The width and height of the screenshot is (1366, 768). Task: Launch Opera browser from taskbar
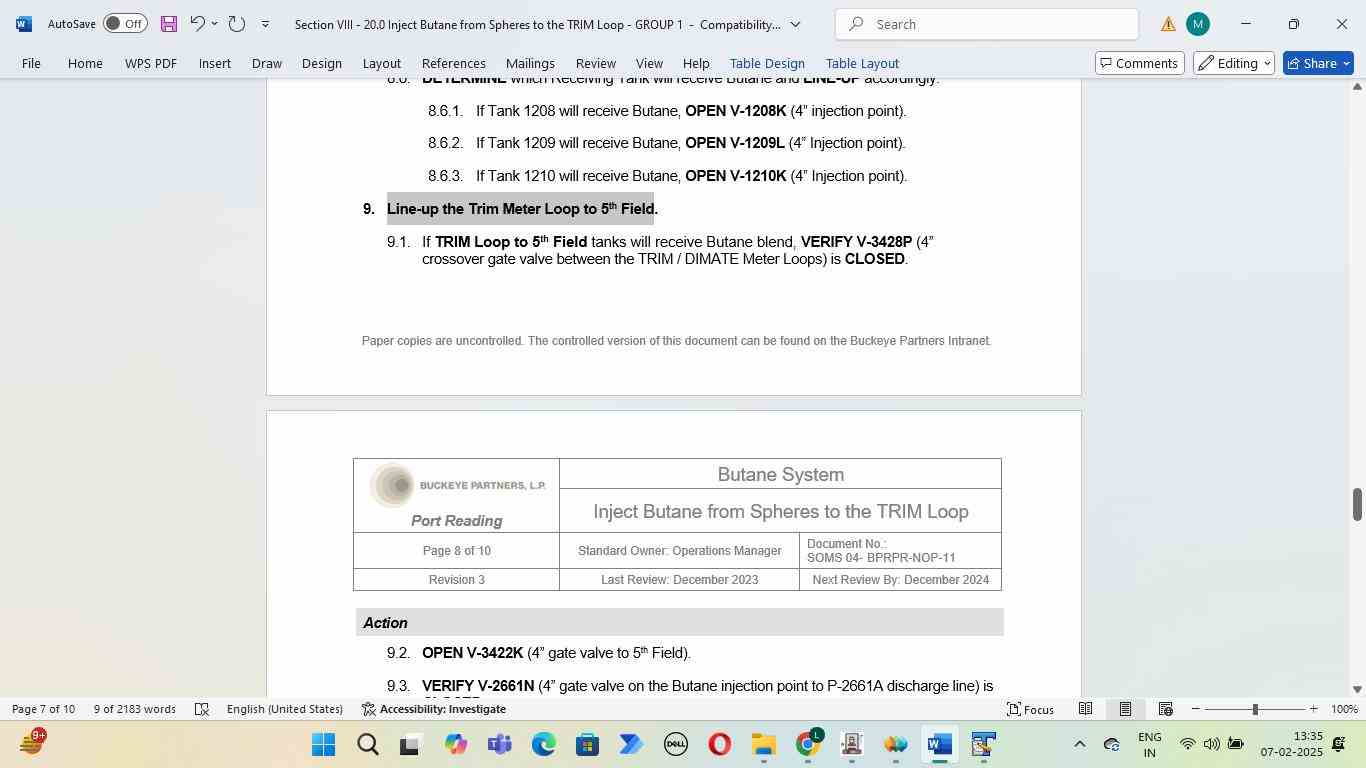(x=719, y=745)
